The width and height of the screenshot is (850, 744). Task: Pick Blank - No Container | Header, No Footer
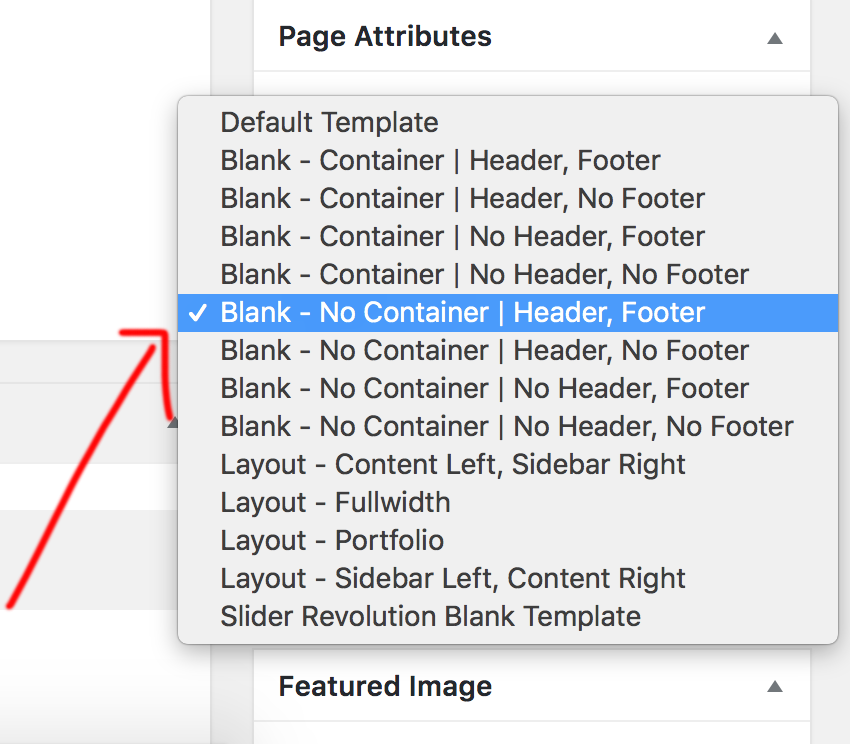pyautogui.click(x=508, y=351)
